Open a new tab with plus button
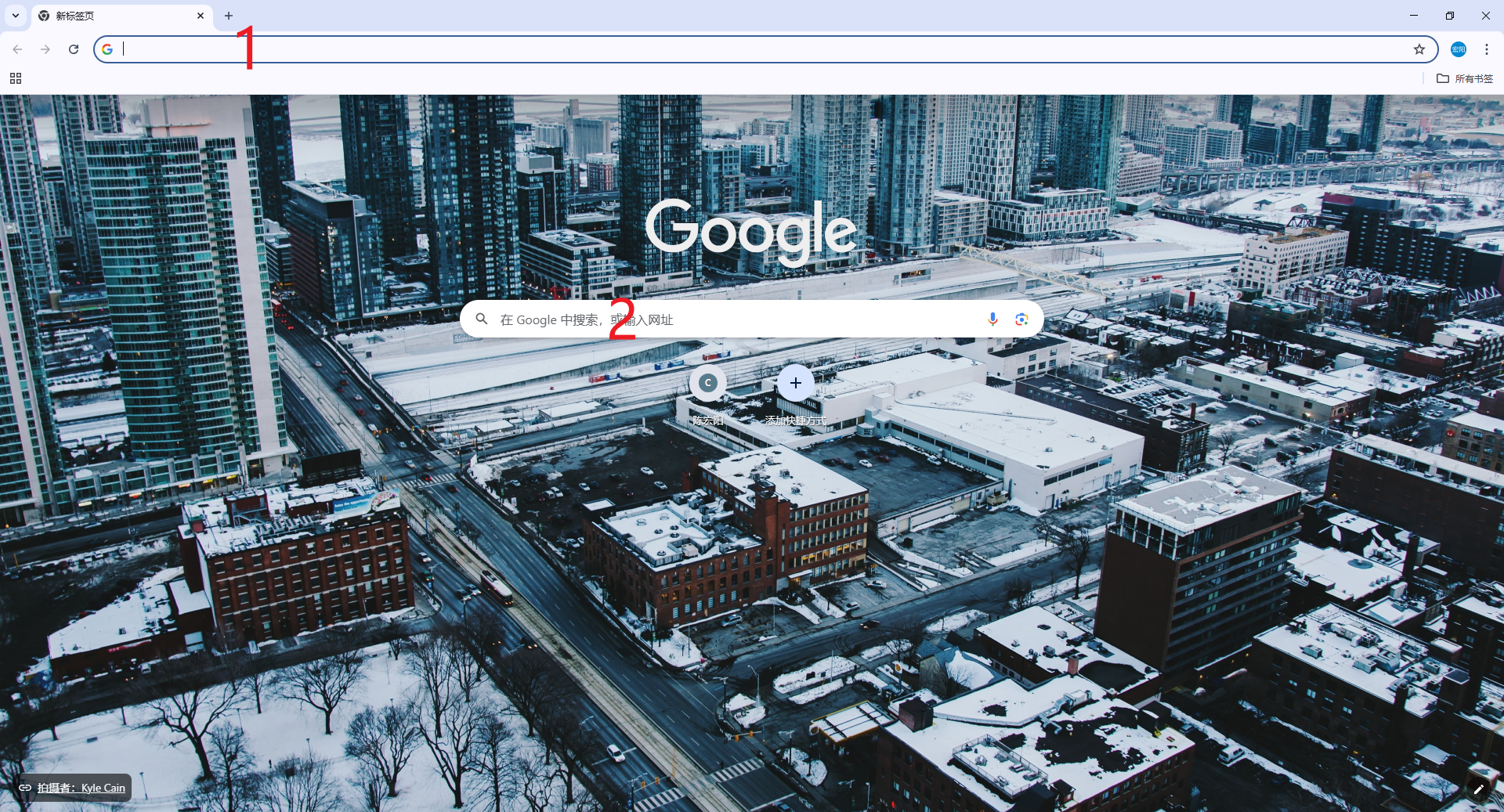1504x812 pixels. coord(229,16)
